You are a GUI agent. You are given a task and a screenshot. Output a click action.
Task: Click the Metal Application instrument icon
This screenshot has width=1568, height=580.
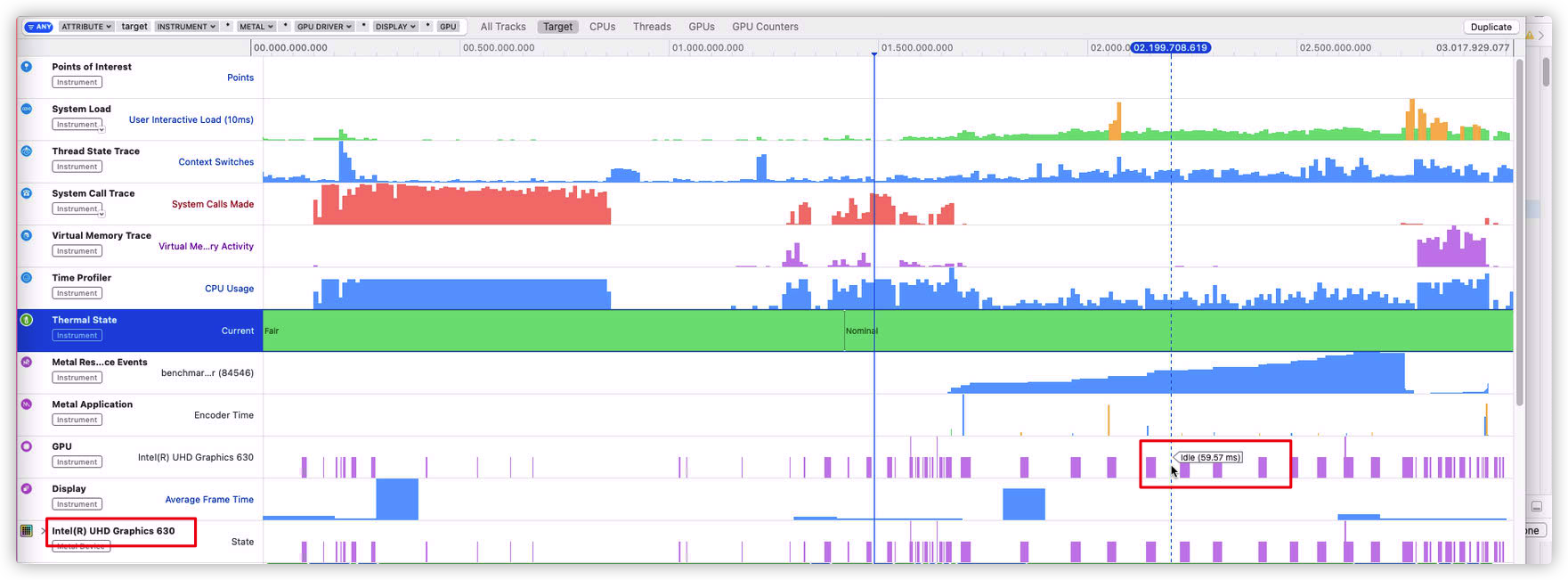pyautogui.click(x=27, y=404)
